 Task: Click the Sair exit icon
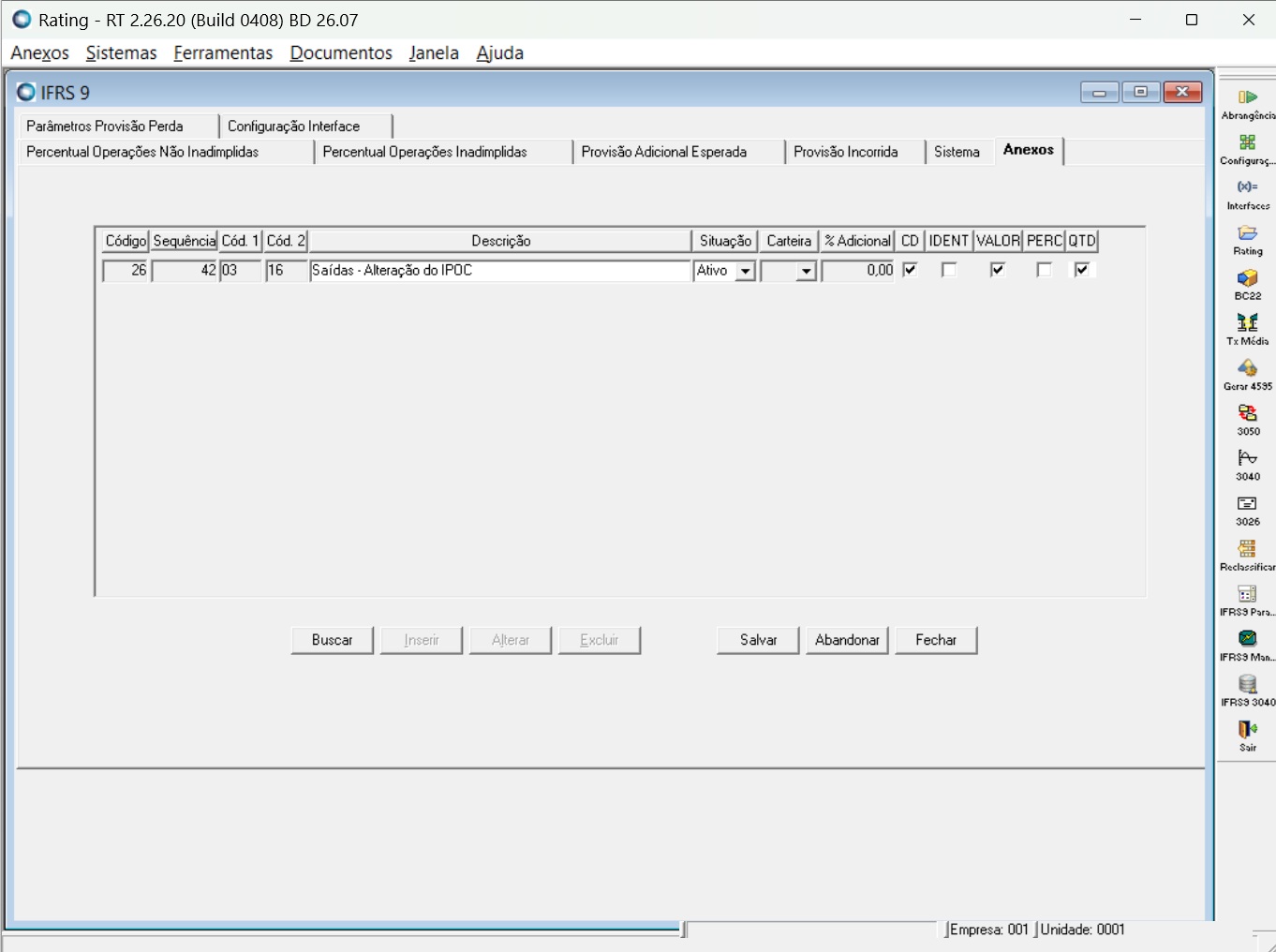[1247, 729]
